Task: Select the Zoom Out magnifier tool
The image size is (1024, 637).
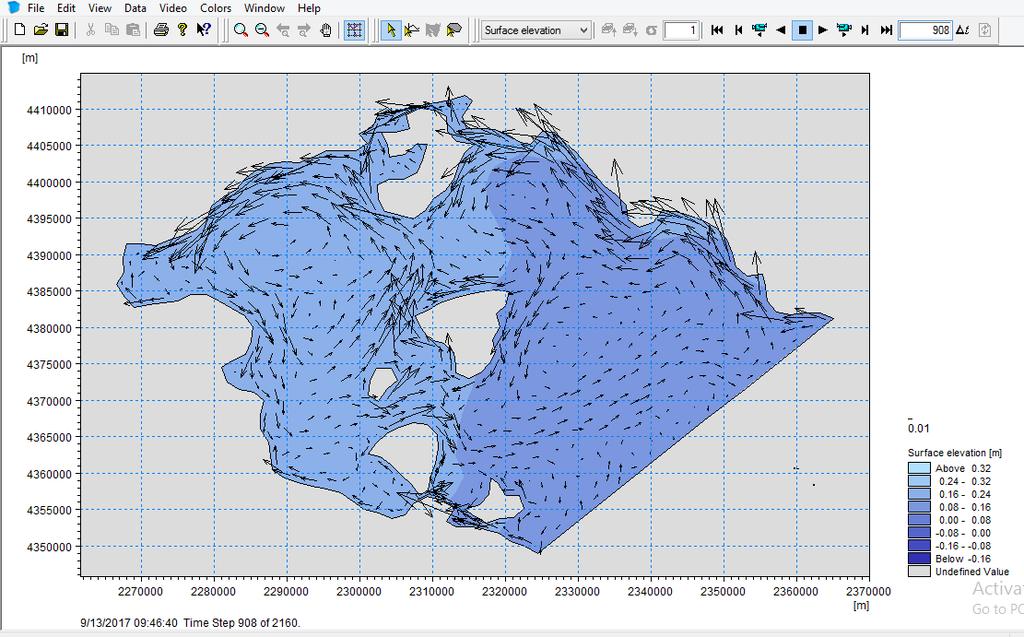Action: coord(262,30)
